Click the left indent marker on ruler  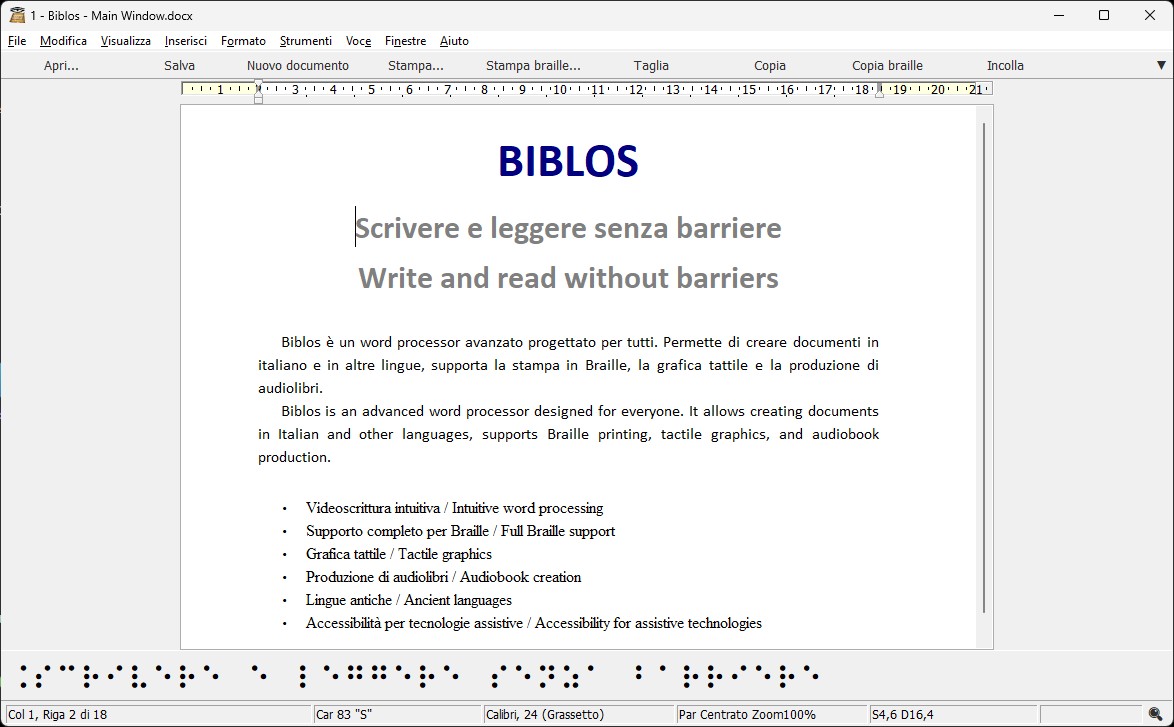[258, 98]
